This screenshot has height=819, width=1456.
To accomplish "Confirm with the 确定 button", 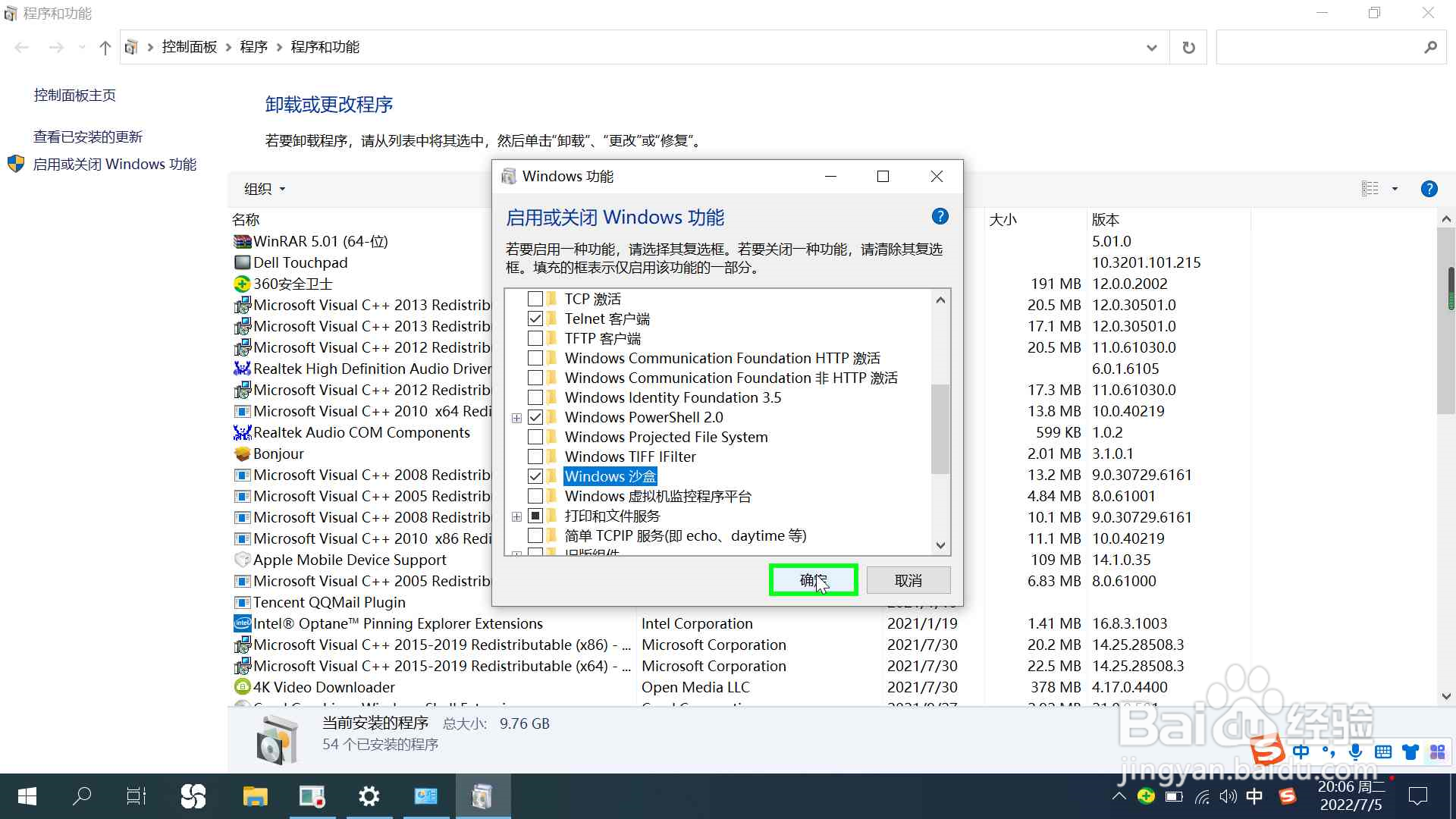I will tap(813, 580).
